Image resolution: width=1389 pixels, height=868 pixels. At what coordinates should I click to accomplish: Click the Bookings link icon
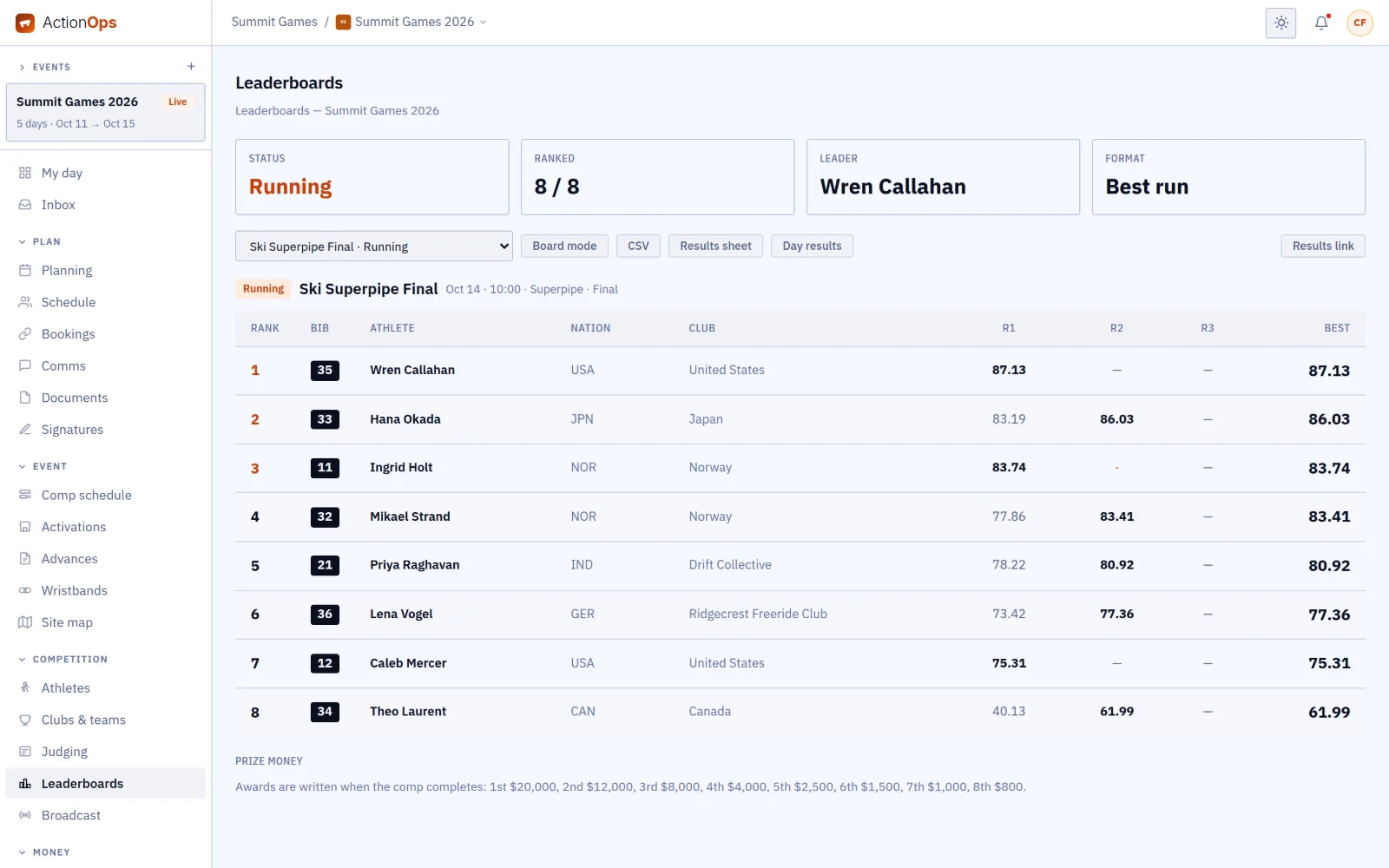[25, 334]
